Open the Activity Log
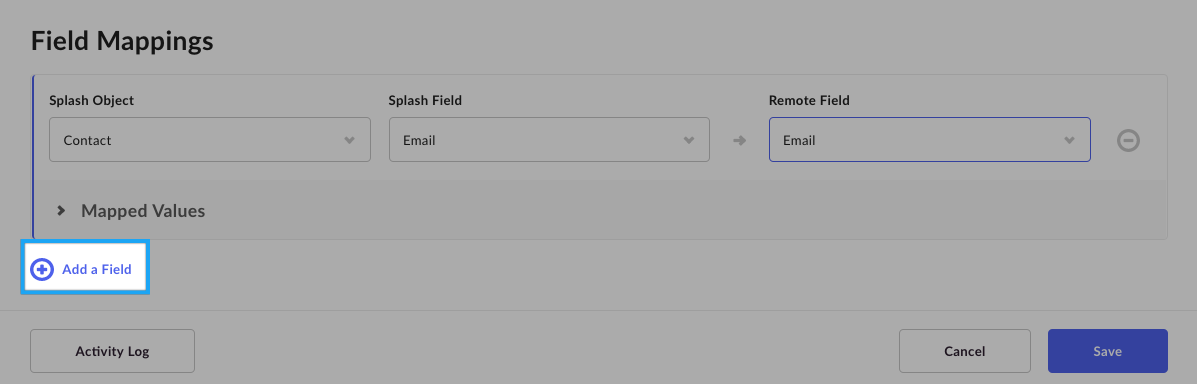Viewport: 1197px width, 384px height. [x=112, y=351]
